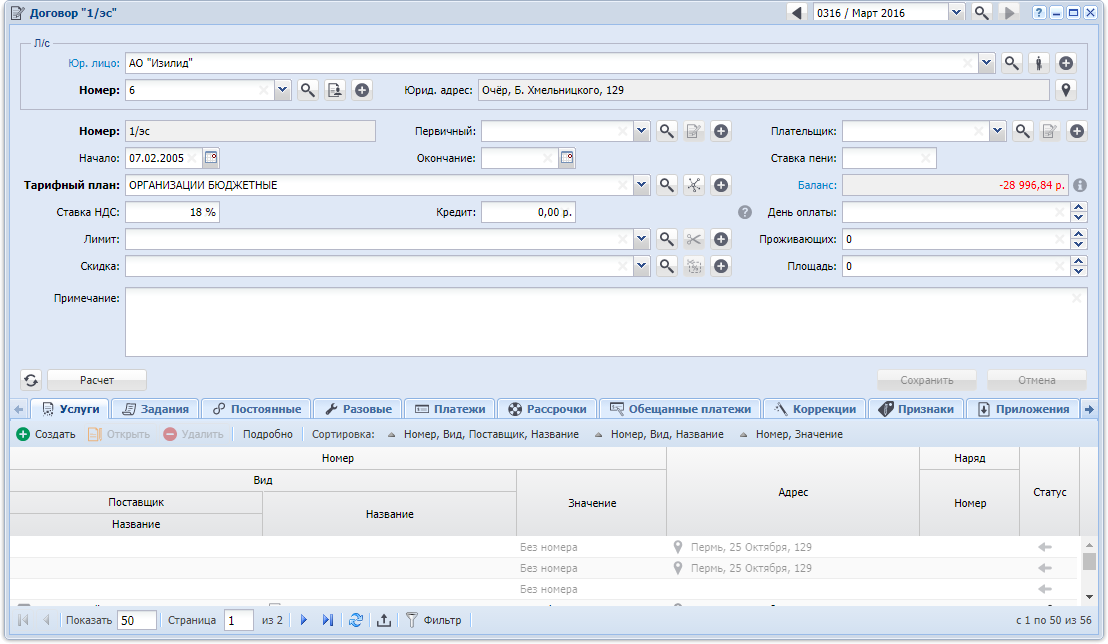Expand Лимит dropdown arrow
This screenshot has width=1108, height=644.
click(642, 239)
